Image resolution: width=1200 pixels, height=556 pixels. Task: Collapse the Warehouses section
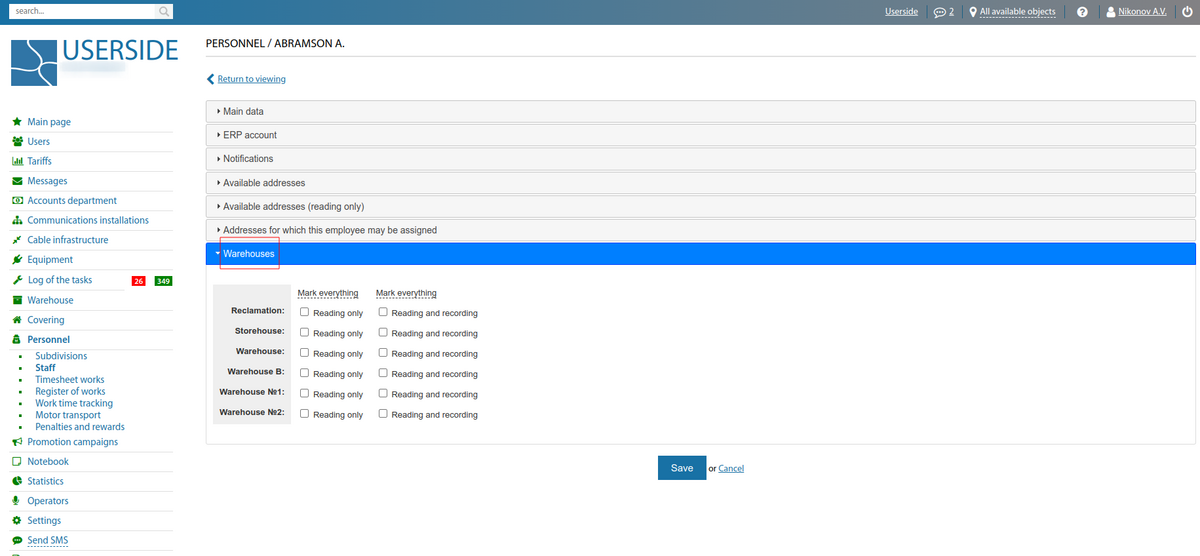pos(248,254)
